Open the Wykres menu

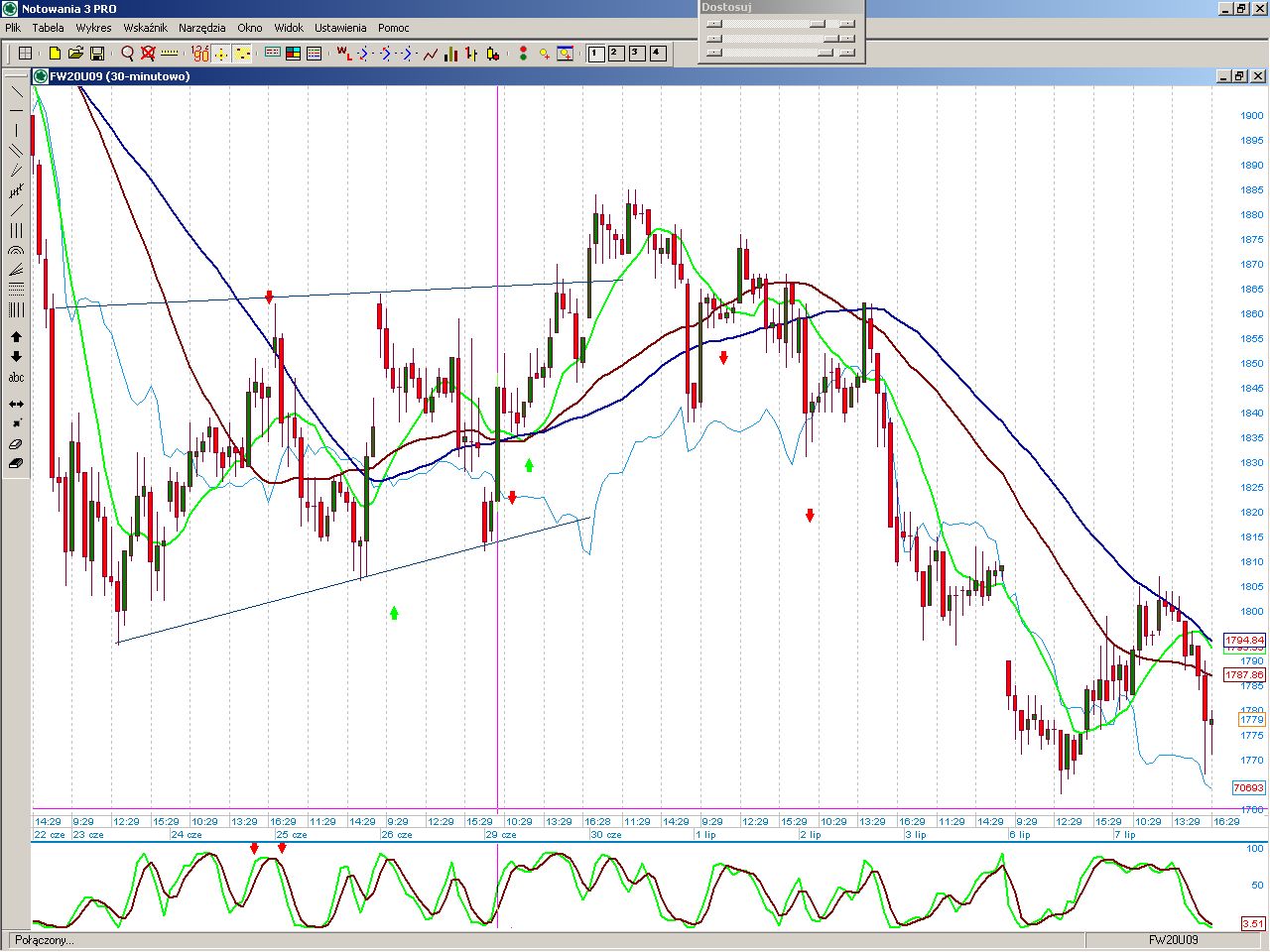click(93, 28)
